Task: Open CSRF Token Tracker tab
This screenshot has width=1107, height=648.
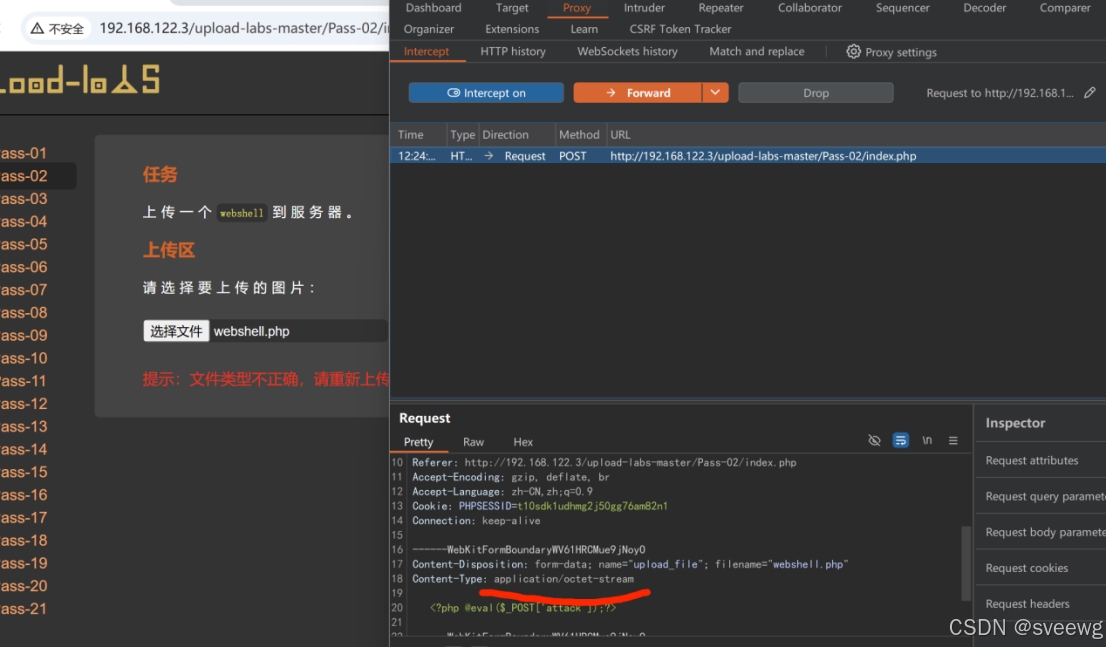Action: point(680,29)
